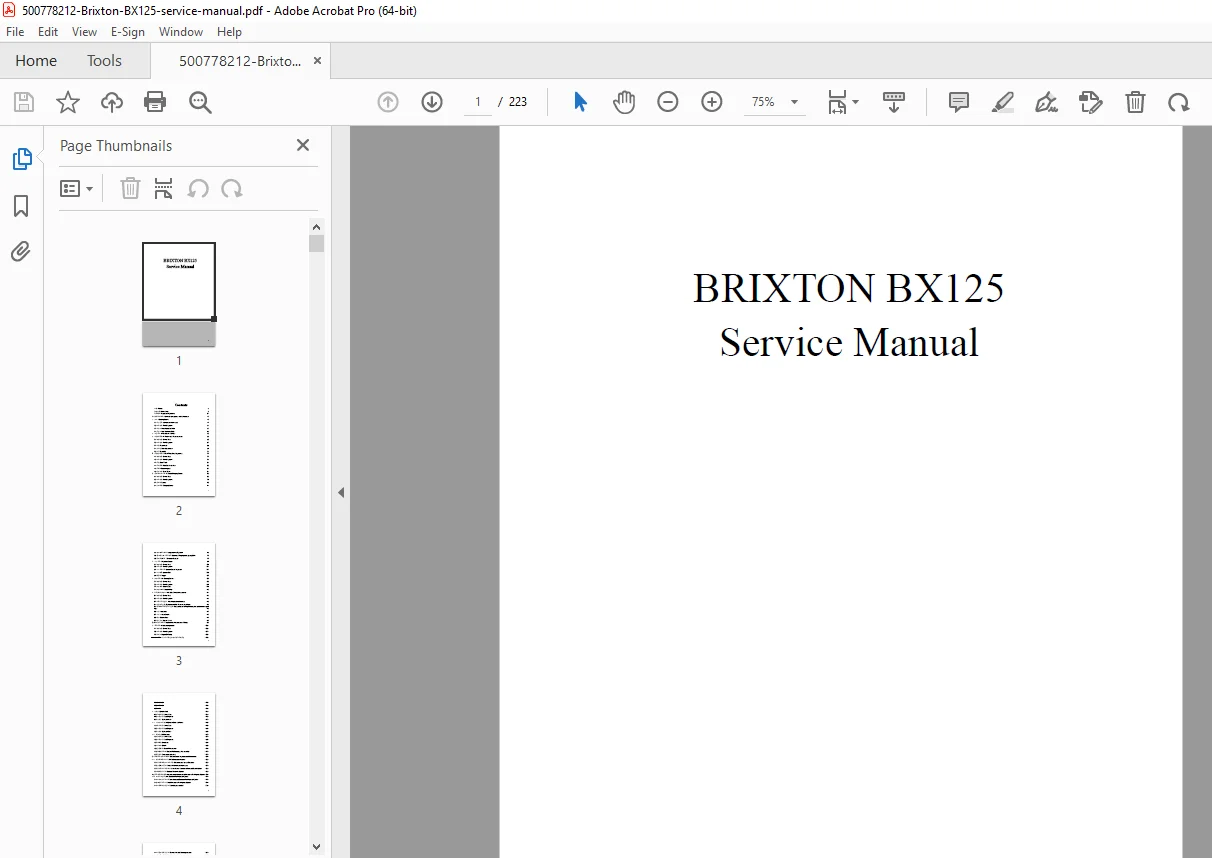Image resolution: width=1212 pixels, height=858 pixels.
Task: Go to the previous page arrow
Action: pos(388,102)
